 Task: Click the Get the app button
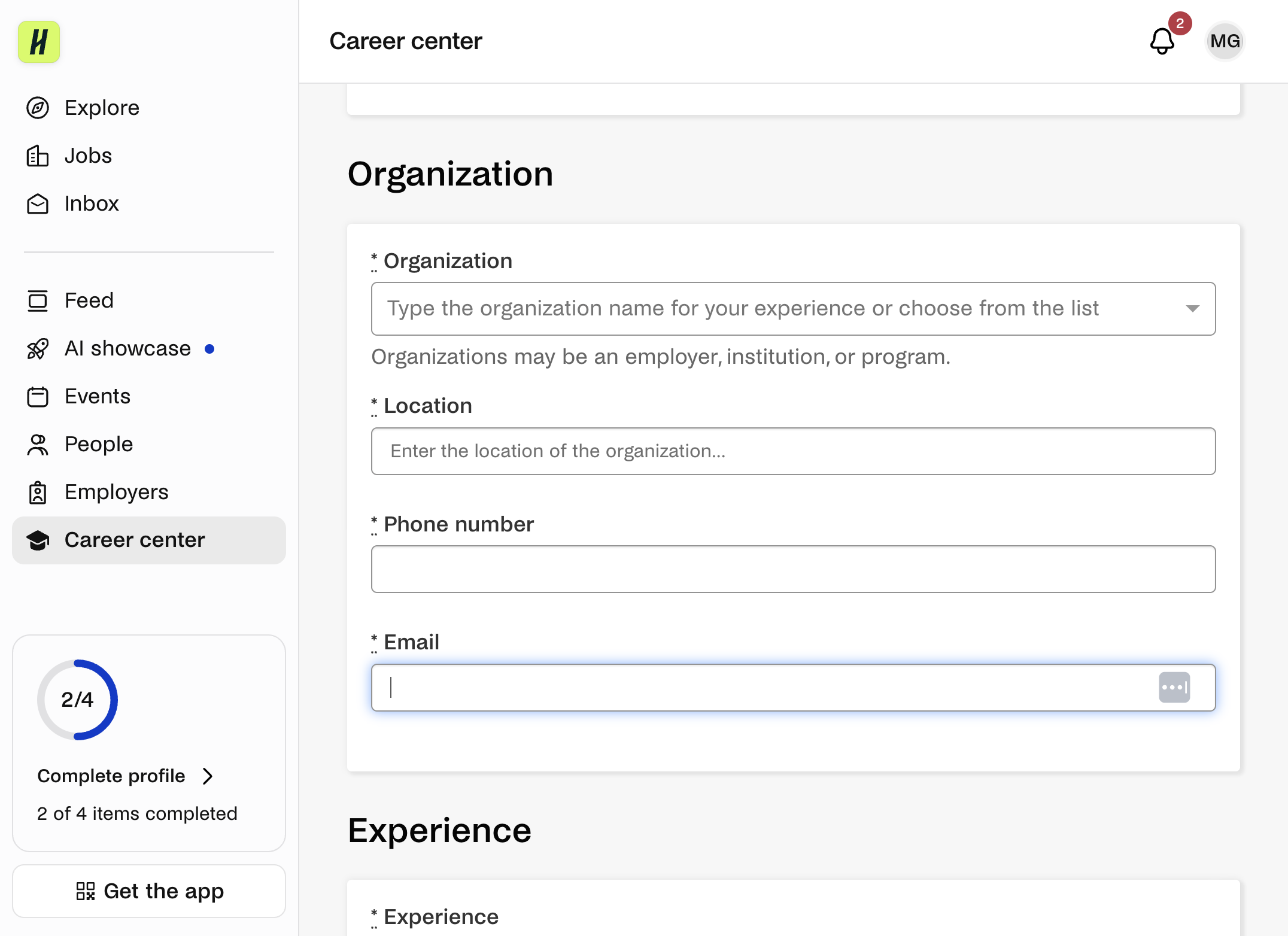tap(149, 891)
